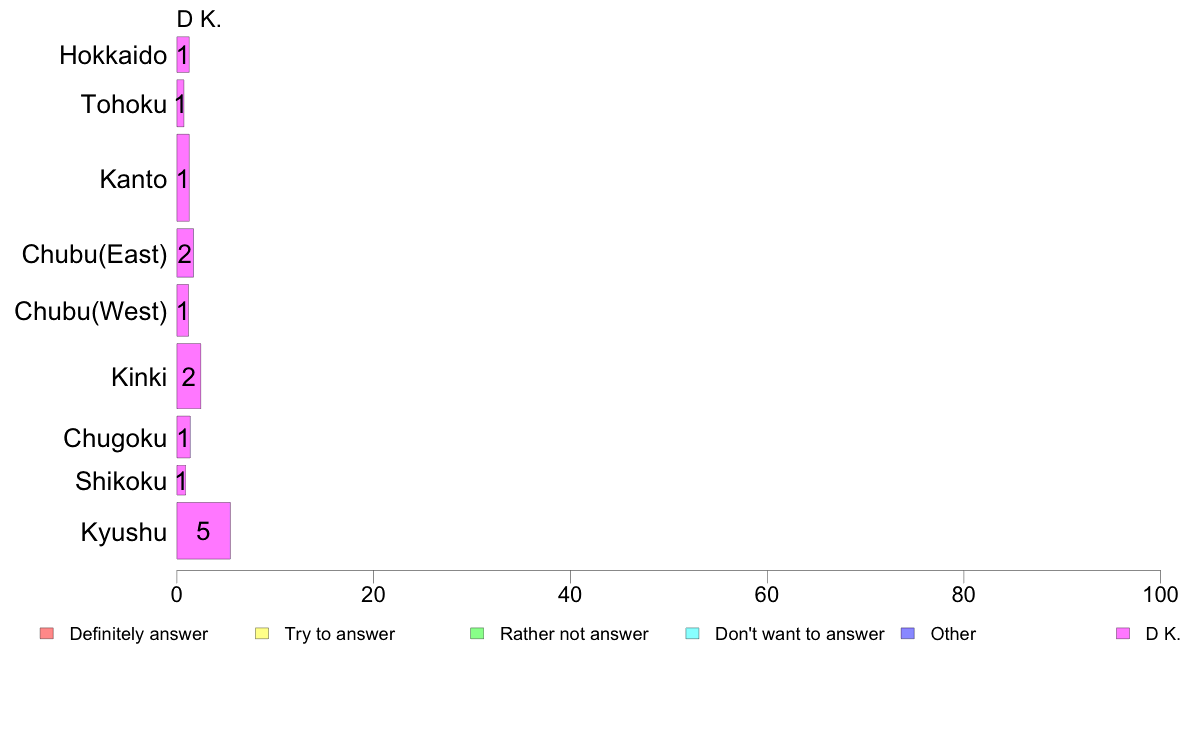Click the Tohoku region label
This screenshot has width=1188, height=736.
(123, 104)
